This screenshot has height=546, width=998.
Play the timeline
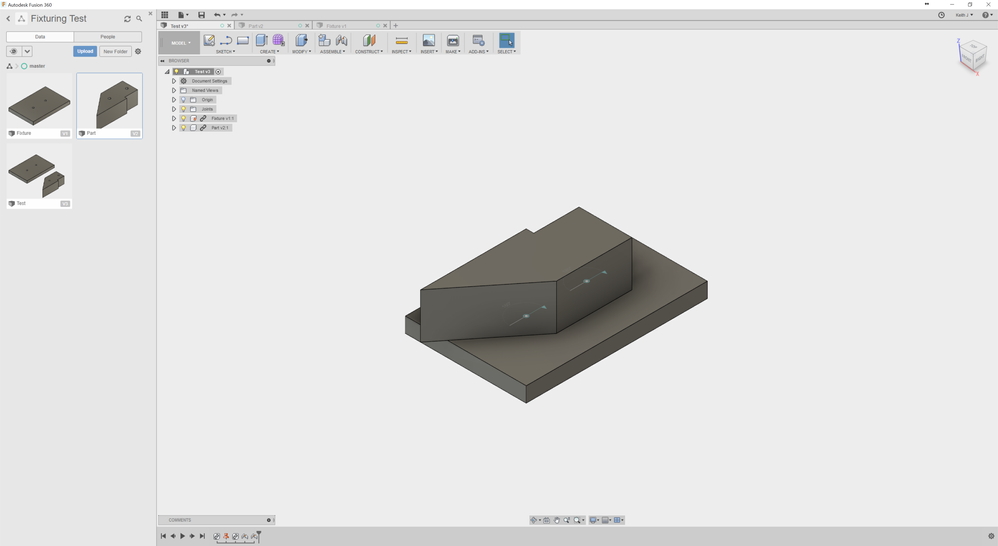[183, 536]
